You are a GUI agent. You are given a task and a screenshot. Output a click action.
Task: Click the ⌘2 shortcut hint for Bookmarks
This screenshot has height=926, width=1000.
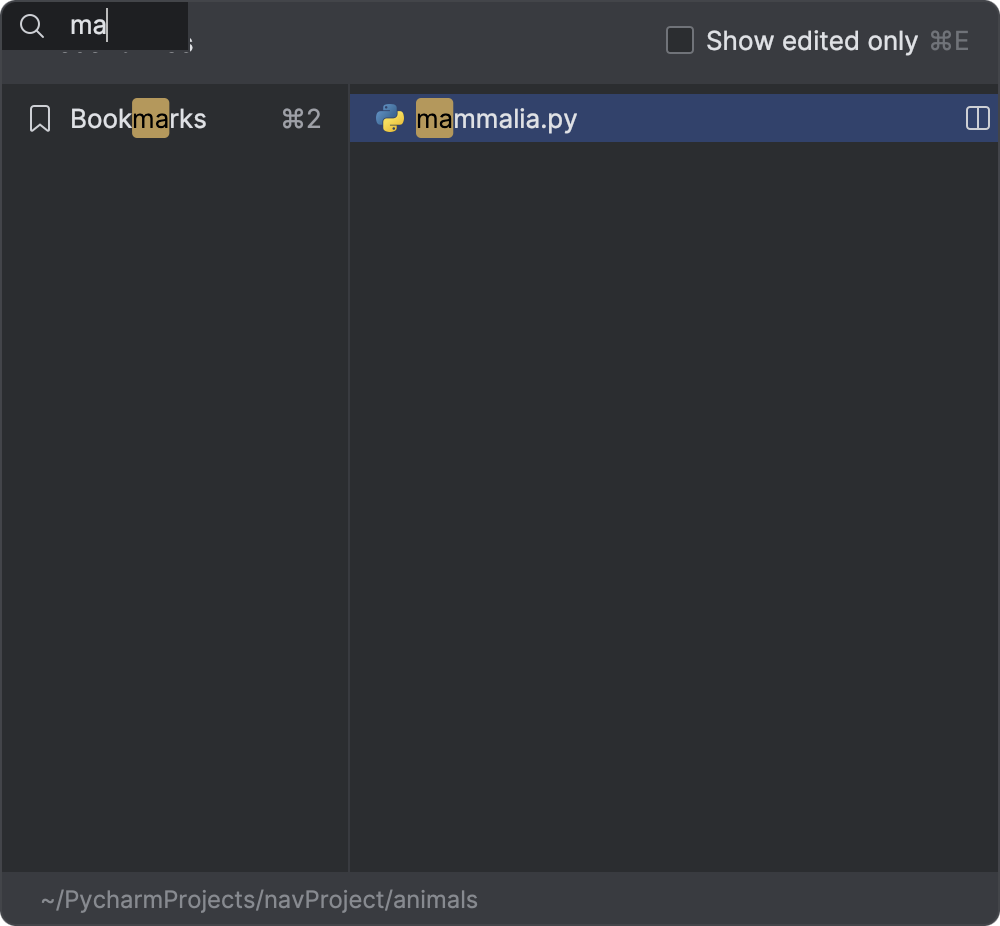[301, 119]
